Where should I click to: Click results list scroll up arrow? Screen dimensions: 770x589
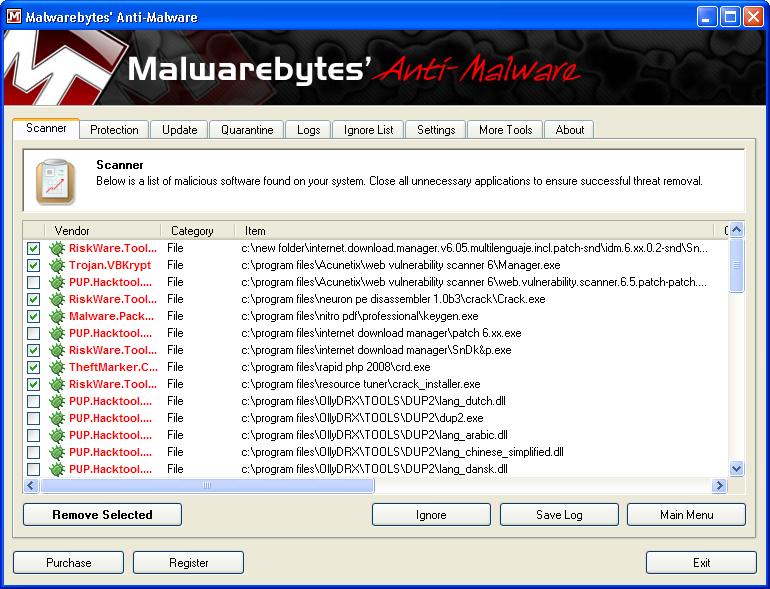(736, 230)
